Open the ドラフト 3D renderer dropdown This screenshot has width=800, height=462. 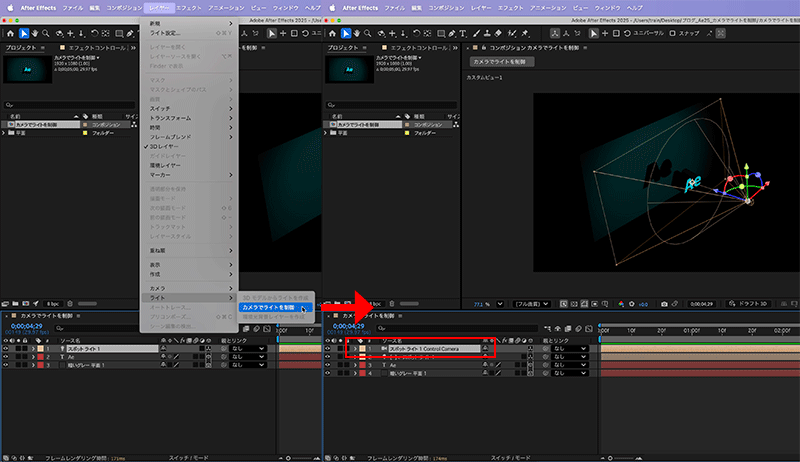pos(748,302)
